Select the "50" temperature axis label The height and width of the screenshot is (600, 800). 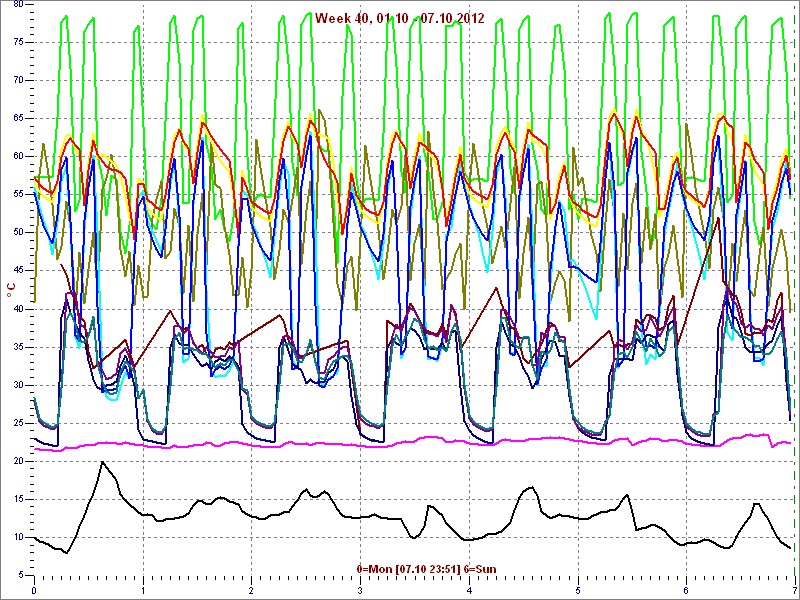tap(18, 233)
